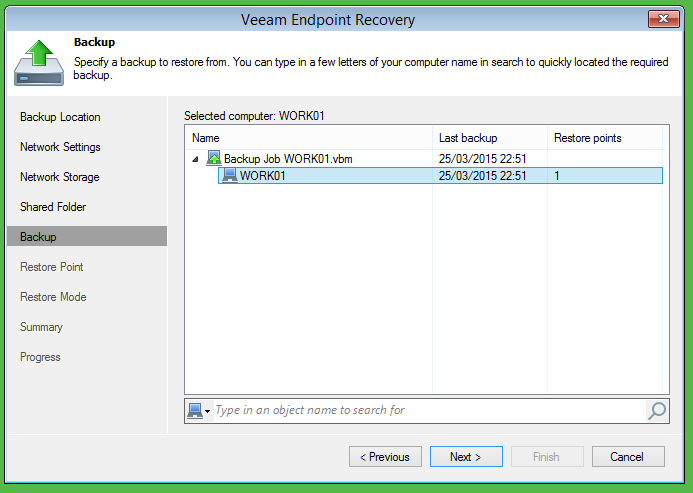Image resolution: width=693 pixels, height=493 pixels.
Task: Click the magnifier search icon
Action: pyautogui.click(x=657, y=411)
